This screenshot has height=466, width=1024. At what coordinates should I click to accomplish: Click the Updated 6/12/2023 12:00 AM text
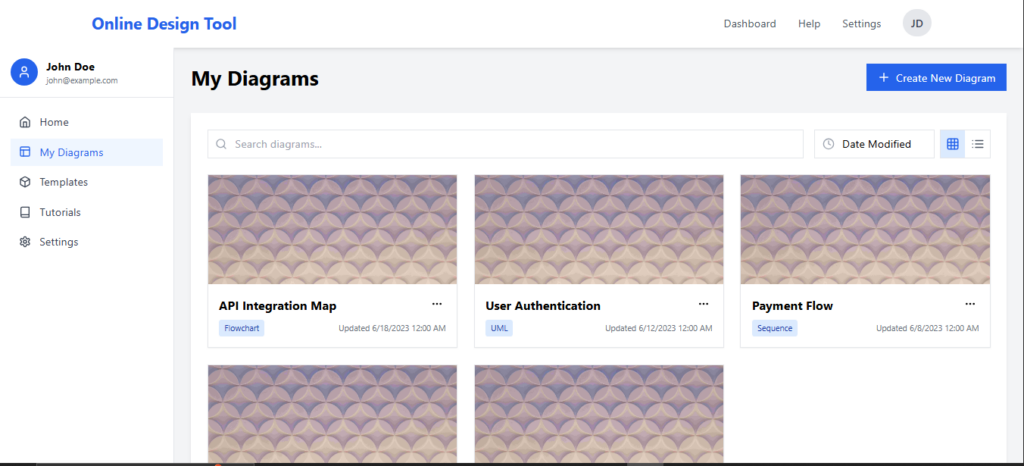tap(658, 328)
